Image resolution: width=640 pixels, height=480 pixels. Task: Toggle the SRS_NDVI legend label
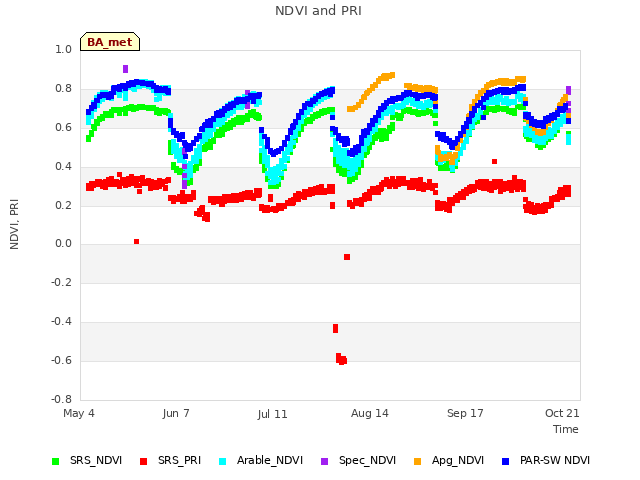96,460
